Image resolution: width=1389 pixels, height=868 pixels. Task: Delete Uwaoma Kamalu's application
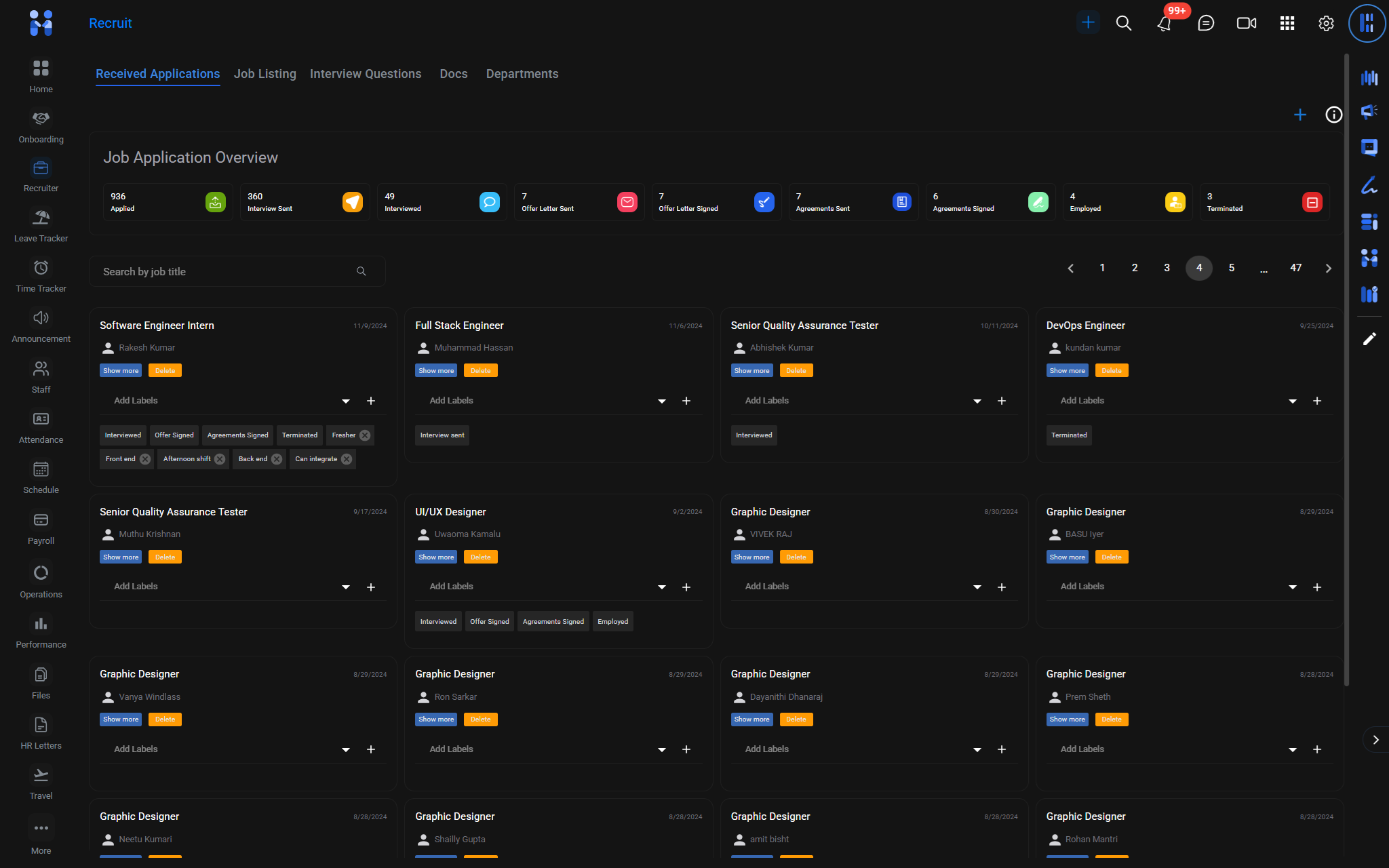pos(480,557)
